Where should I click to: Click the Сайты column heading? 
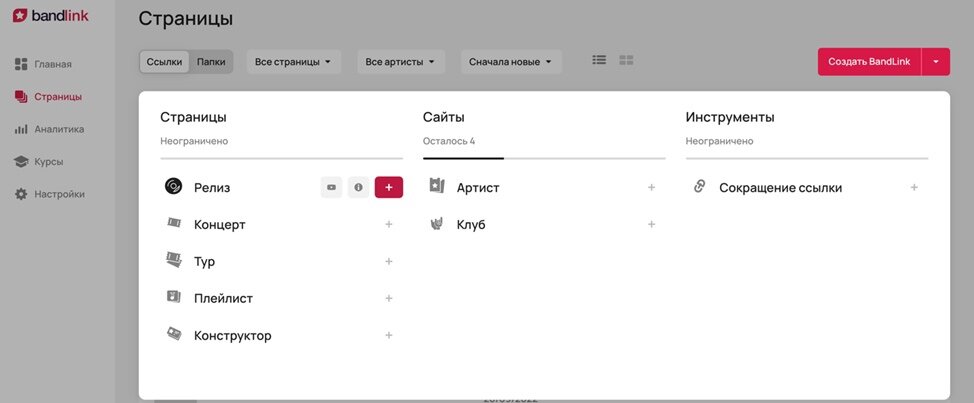[444, 117]
